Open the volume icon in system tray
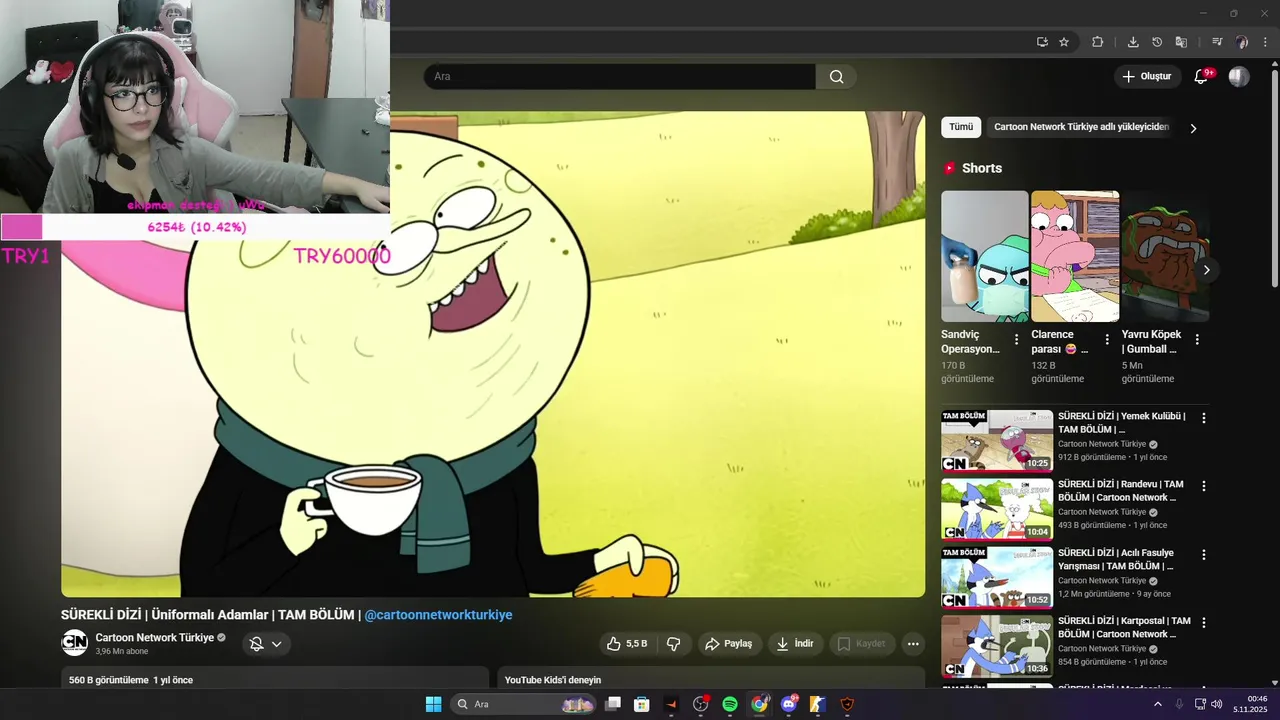Image resolution: width=1280 pixels, height=720 pixels. coord(1216,704)
